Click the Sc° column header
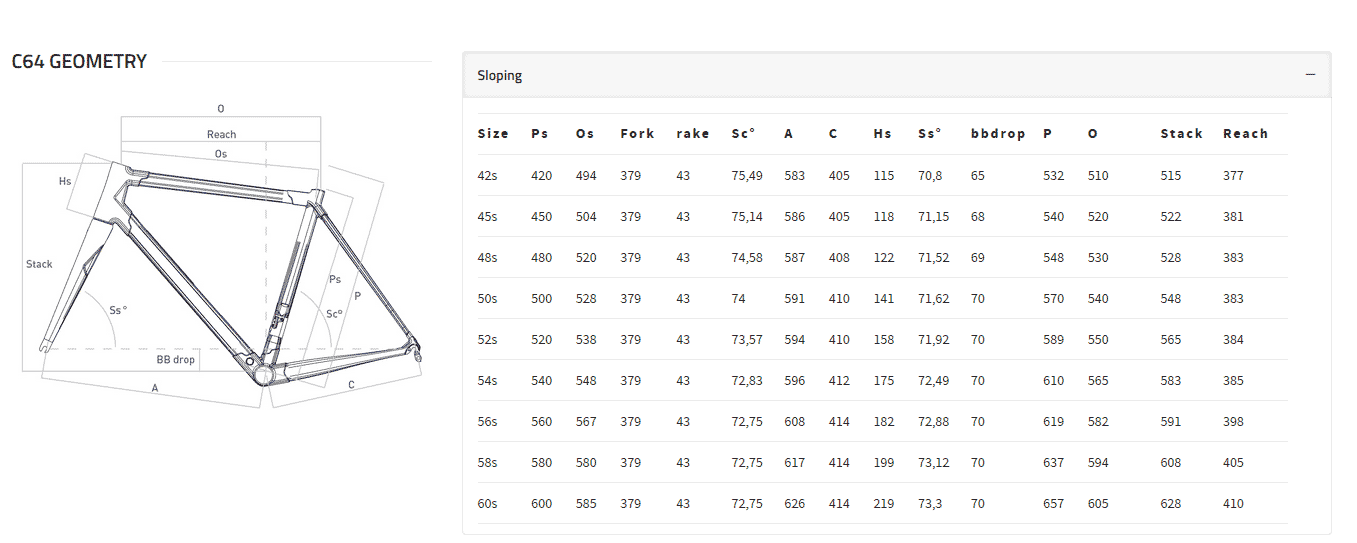This screenshot has height=543, width=1357. 743,134
